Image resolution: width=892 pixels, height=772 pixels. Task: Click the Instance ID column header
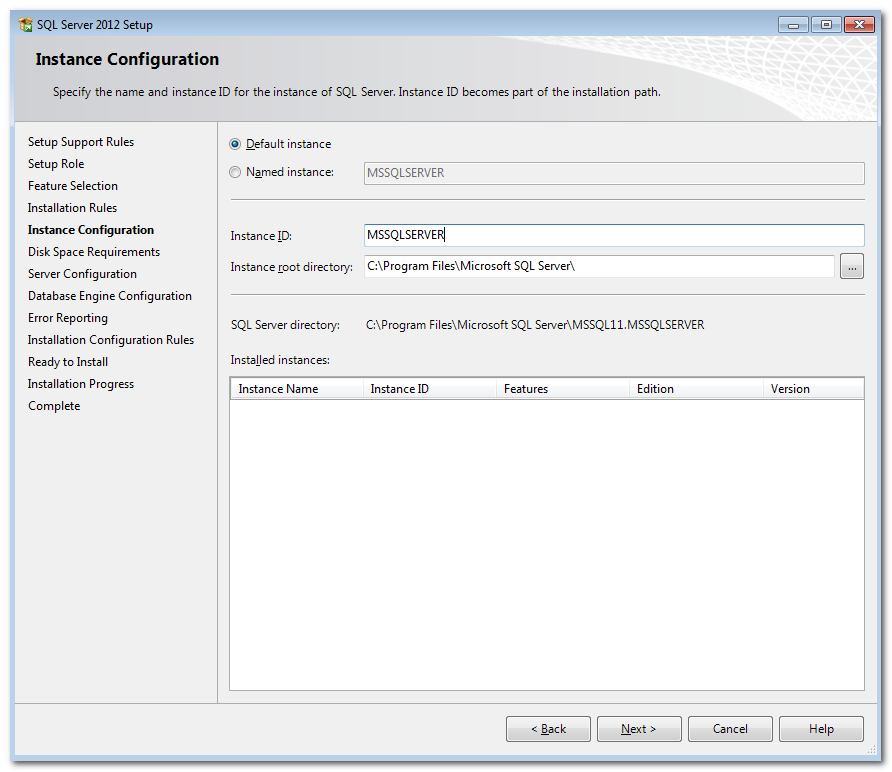click(x=429, y=389)
